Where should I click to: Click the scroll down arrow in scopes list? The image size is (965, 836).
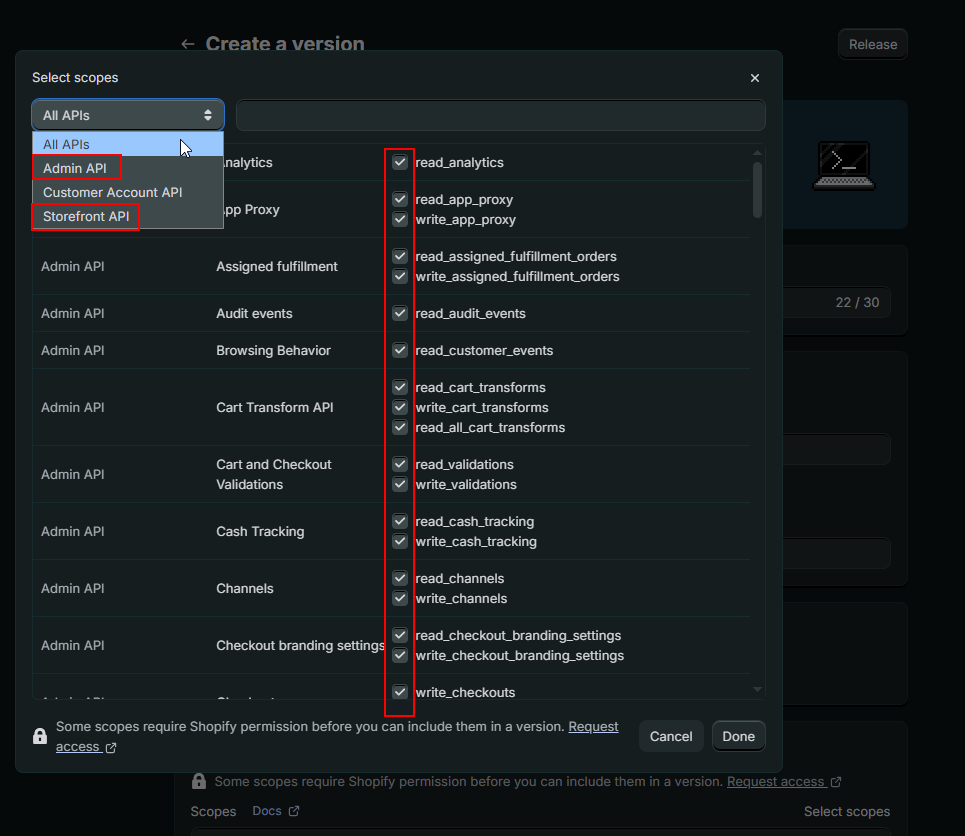[x=757, y=689]
